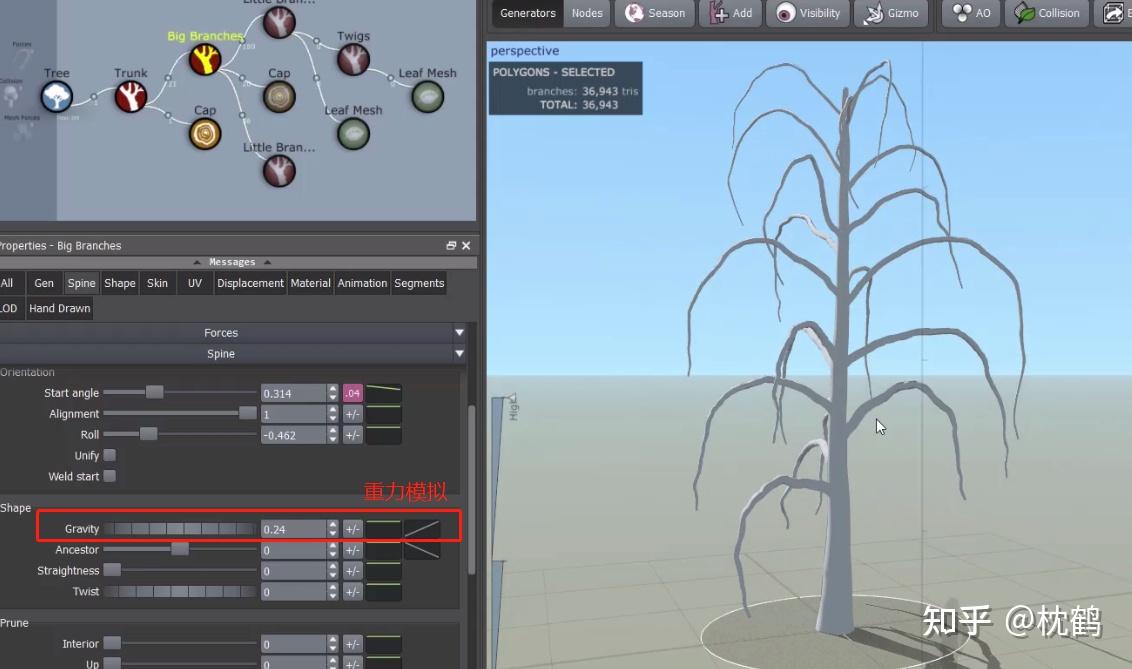The image size is (1132, 669).
Task: Open the Spine properties tab
Action: (82, 283)
